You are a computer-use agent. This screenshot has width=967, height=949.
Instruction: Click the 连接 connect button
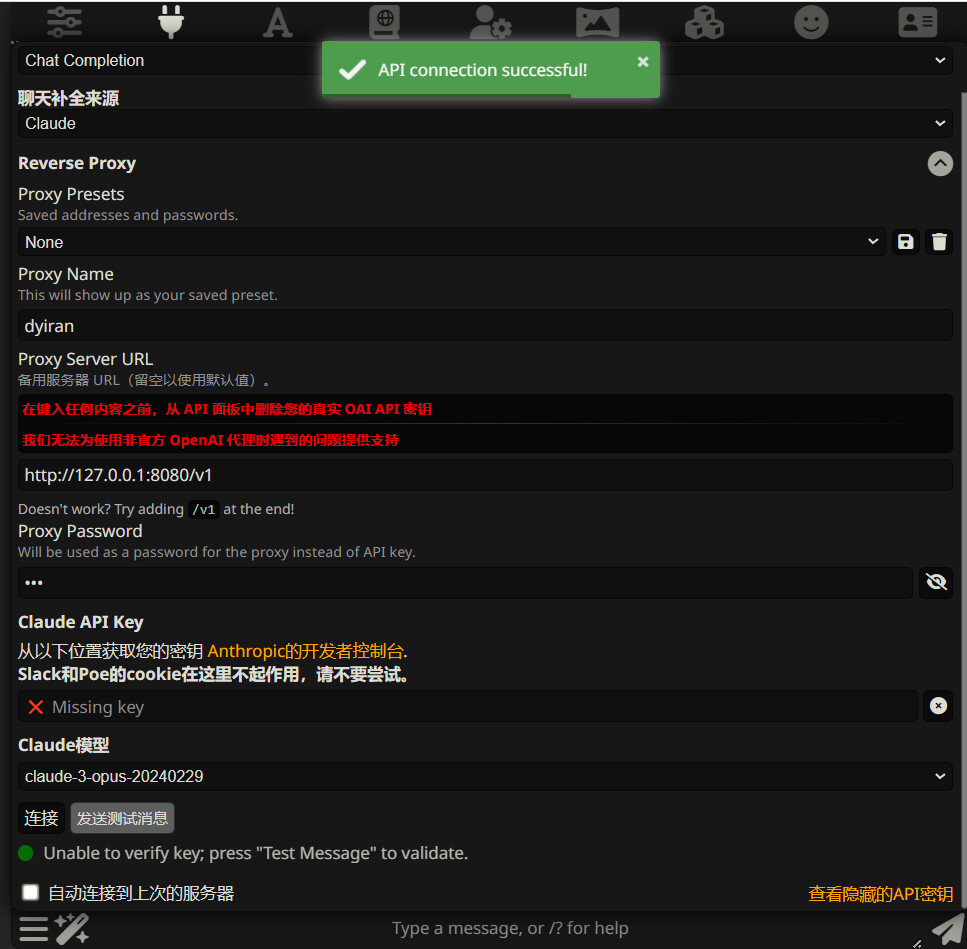(x=41, y=818)
